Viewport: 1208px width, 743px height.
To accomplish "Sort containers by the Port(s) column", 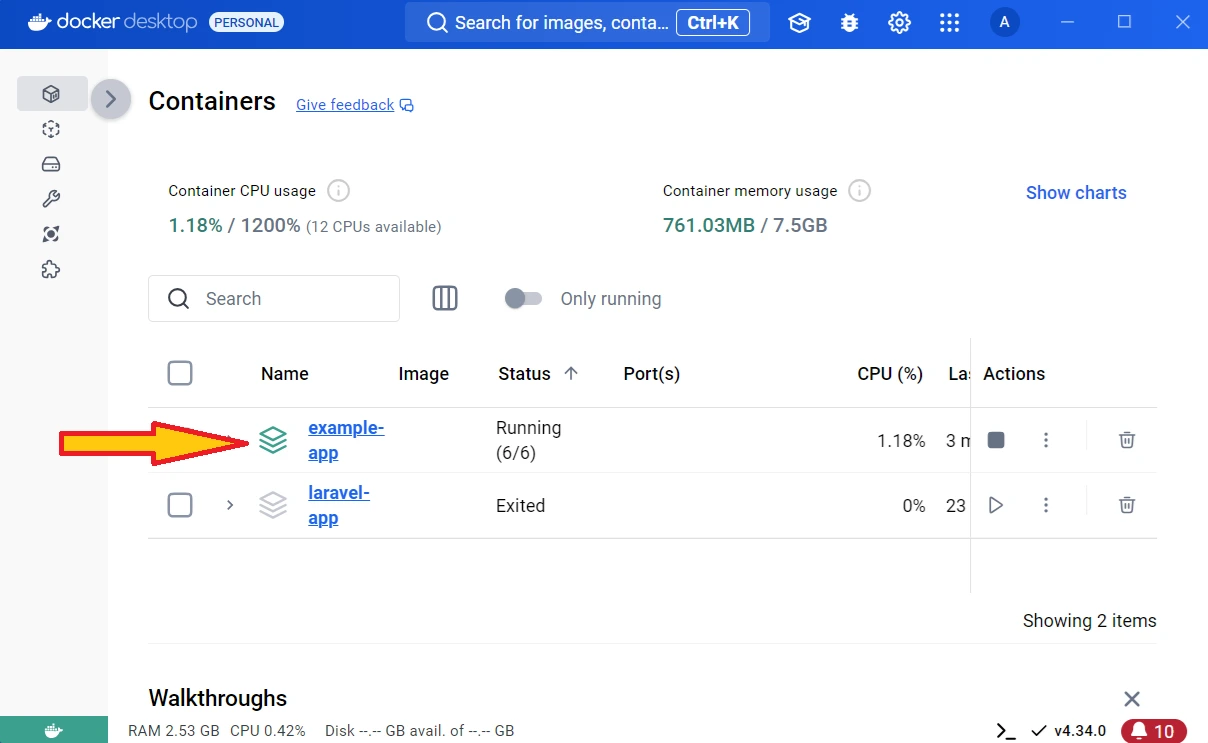I will (652, 374).
